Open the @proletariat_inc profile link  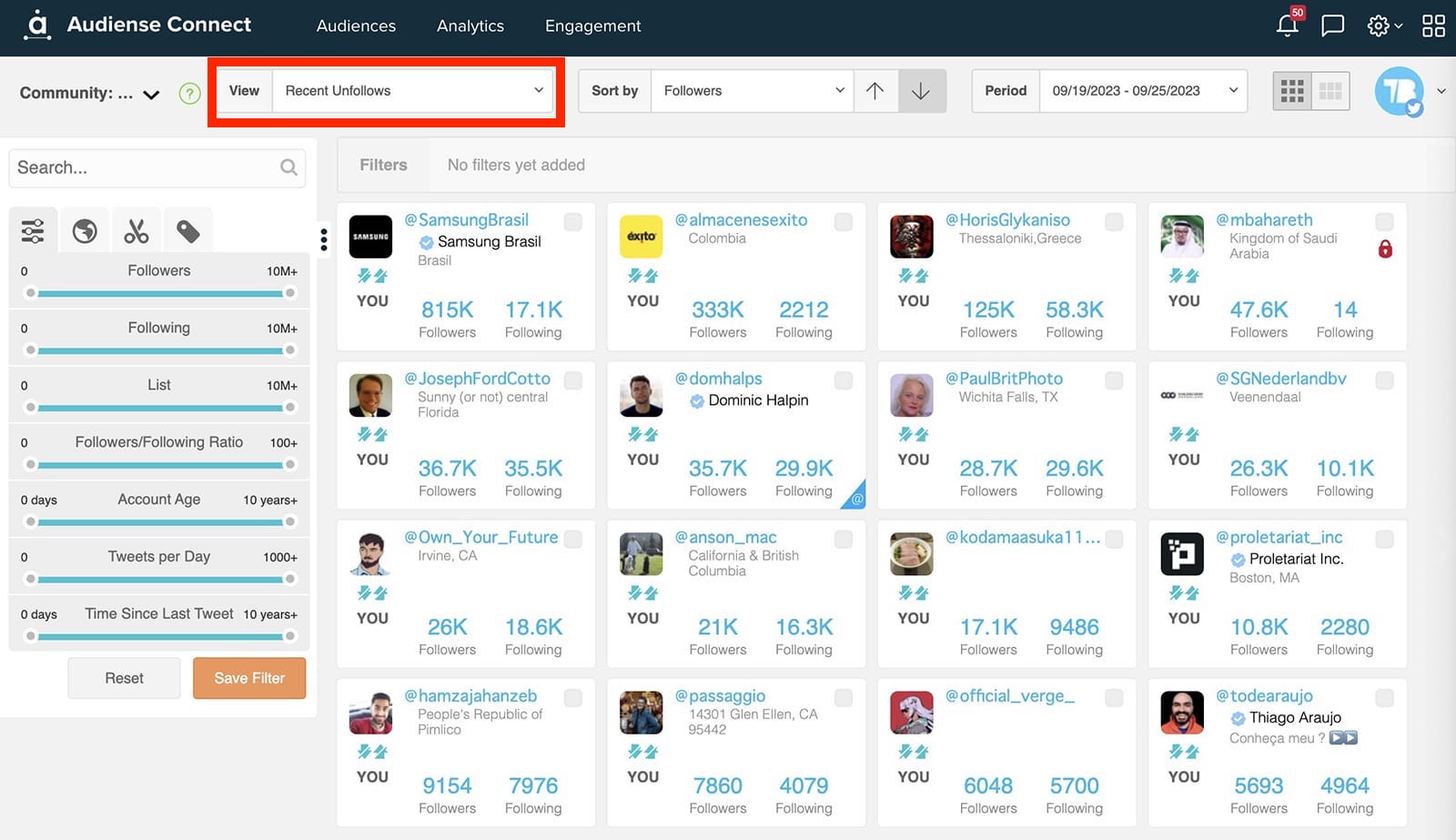coord(1279,537)
